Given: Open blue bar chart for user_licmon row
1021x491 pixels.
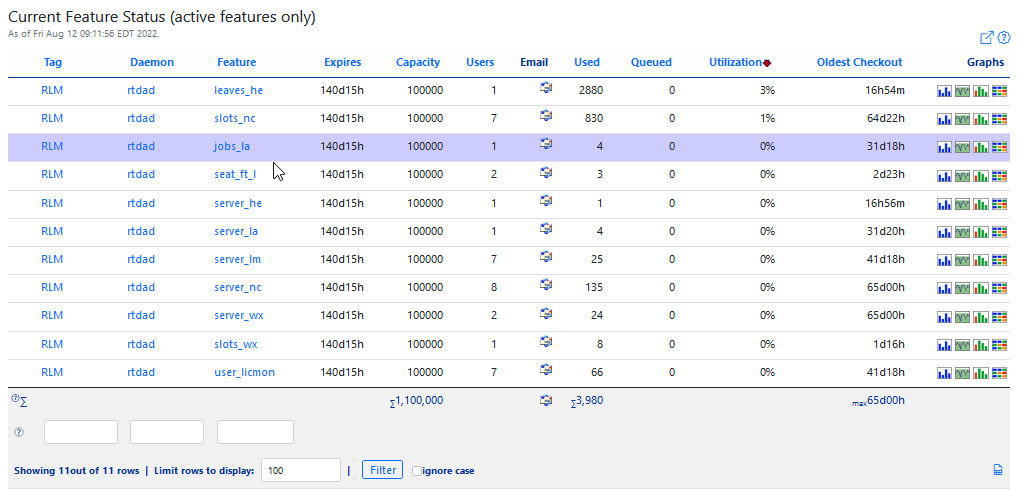Looking at the screenshot, I should pyautogui.click(x=944, y=373).
